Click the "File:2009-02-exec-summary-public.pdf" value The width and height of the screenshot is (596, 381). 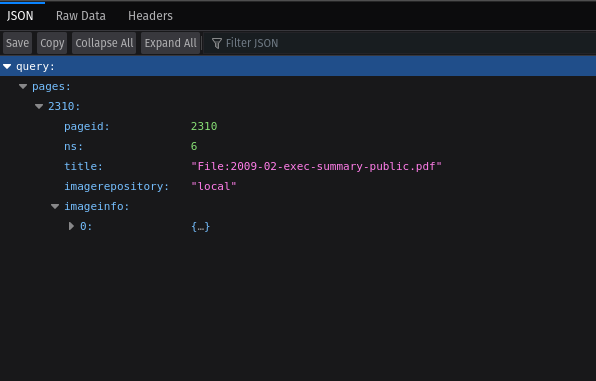(316, 167)
